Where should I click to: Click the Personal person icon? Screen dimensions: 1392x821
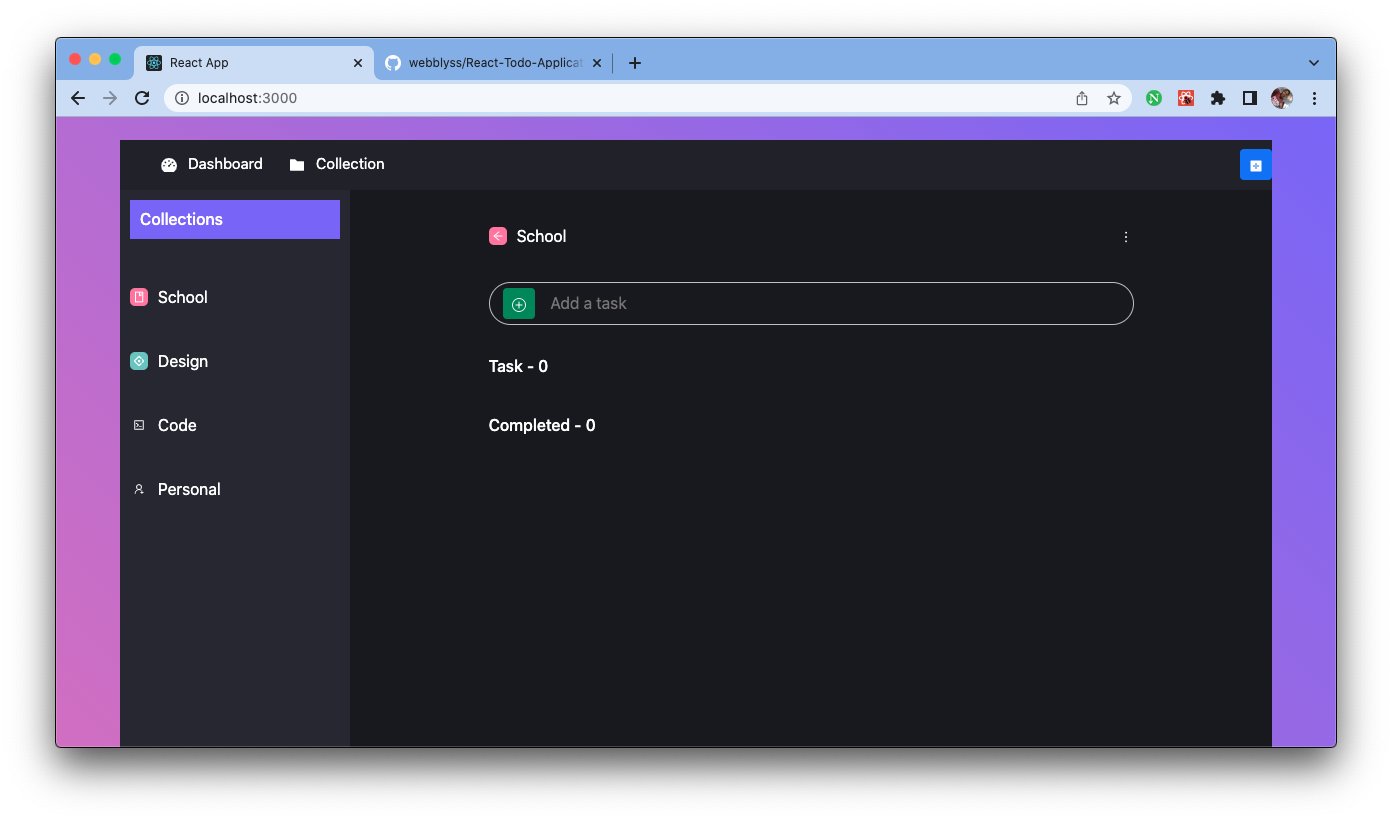pyautogui.click(x=138, y=489)
